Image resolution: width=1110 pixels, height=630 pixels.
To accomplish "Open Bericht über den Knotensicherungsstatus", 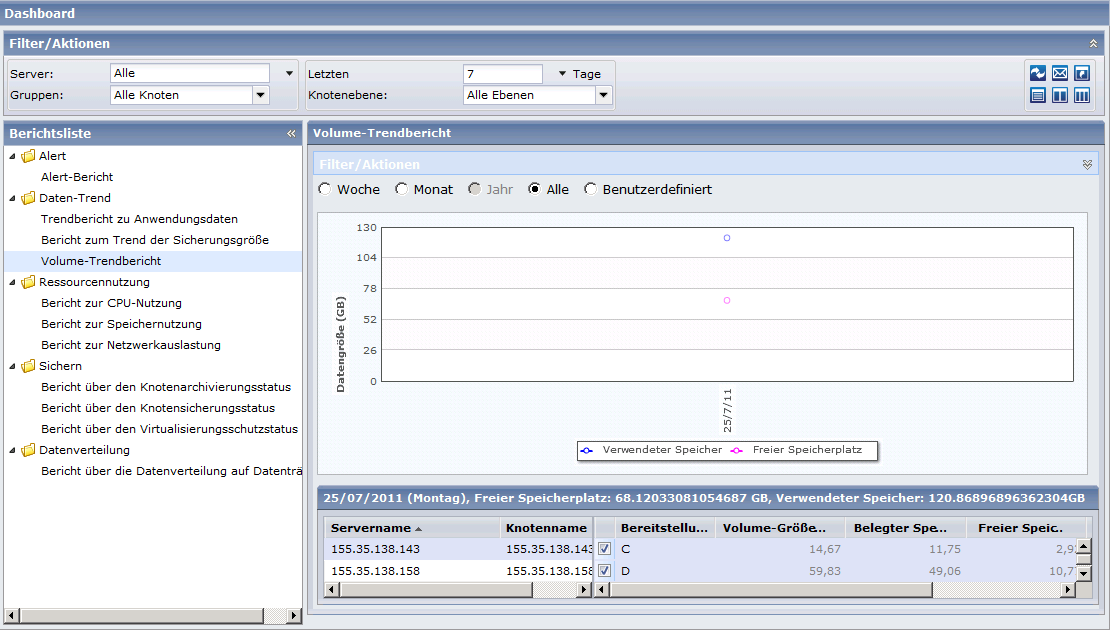I will point(158,408).
